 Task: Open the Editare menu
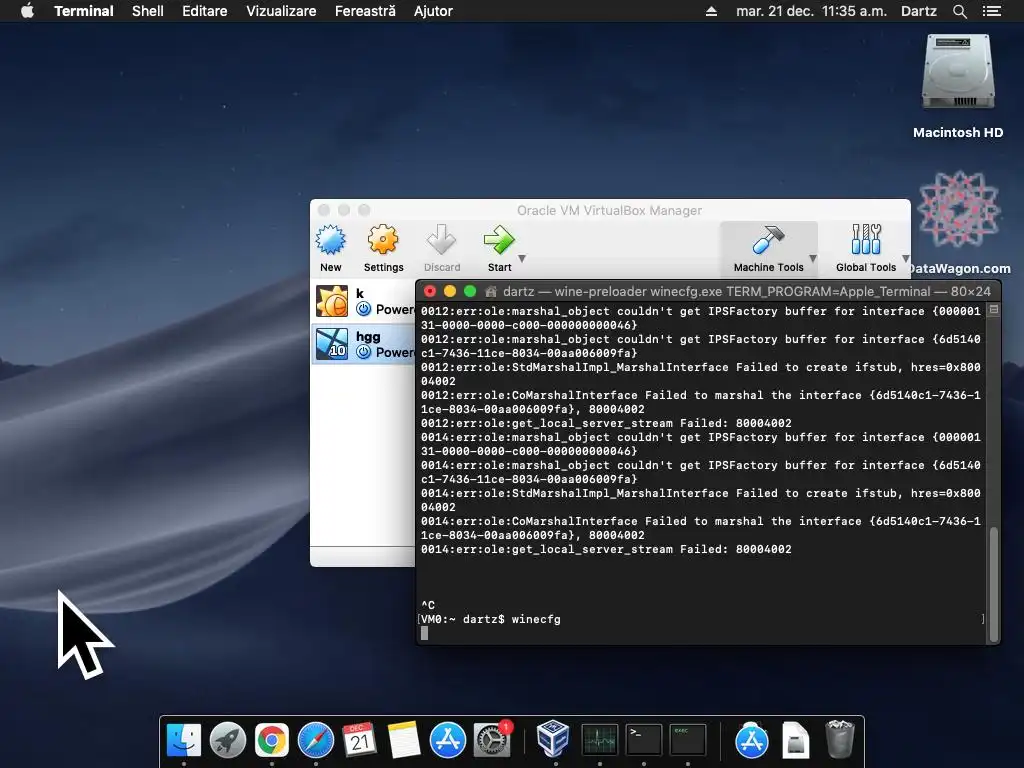(204, 11)
